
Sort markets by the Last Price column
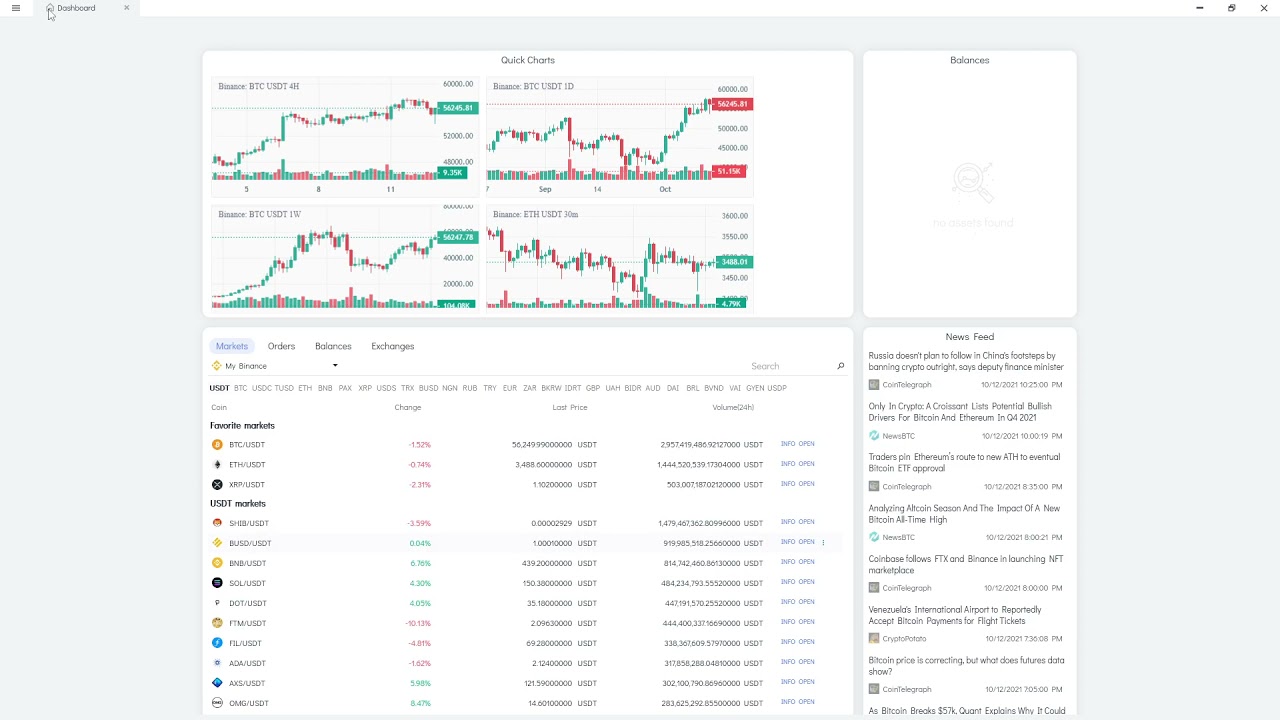pyautogui.click(x=570, y=407)
